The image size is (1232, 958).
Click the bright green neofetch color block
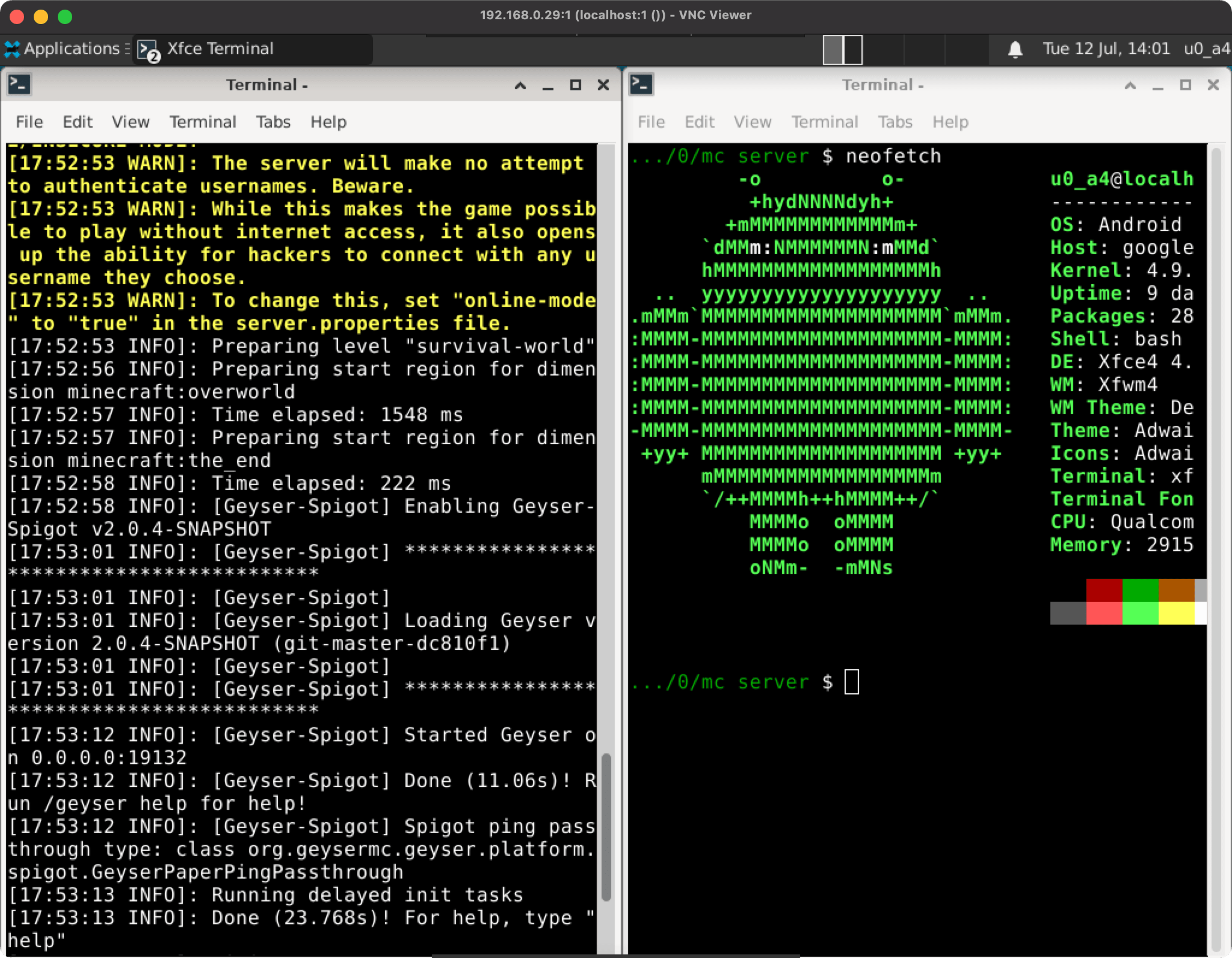tap(1140, 613)
